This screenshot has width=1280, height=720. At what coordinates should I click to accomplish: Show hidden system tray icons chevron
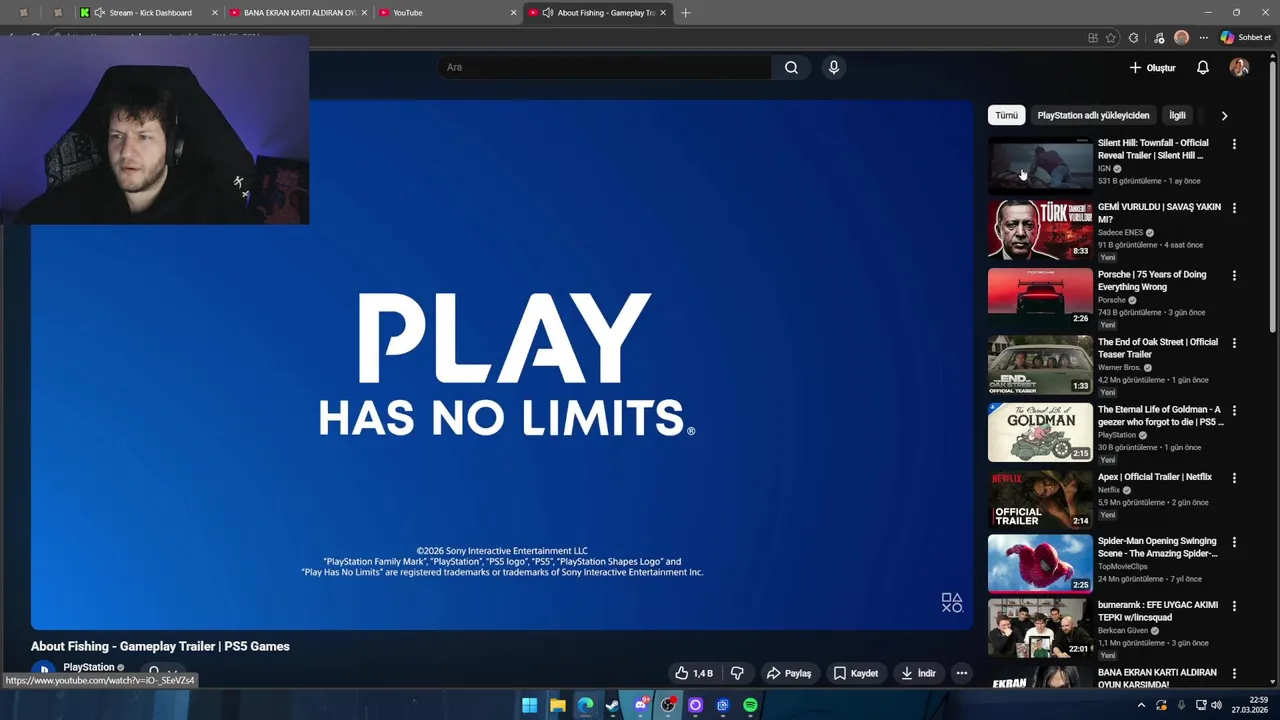(1141, 705)
